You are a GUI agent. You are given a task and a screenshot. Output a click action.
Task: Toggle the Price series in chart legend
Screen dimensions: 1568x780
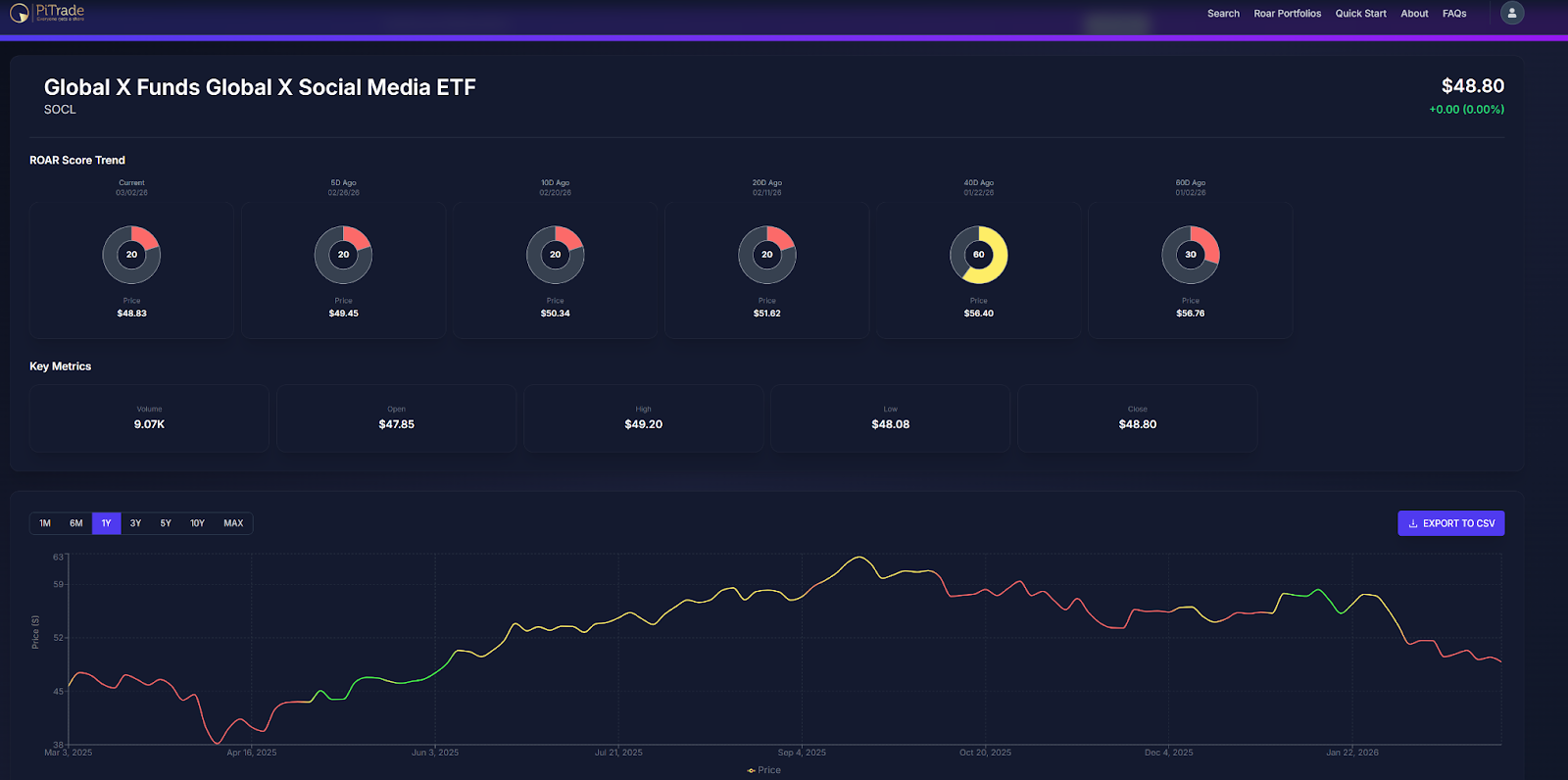pos(764,770)
